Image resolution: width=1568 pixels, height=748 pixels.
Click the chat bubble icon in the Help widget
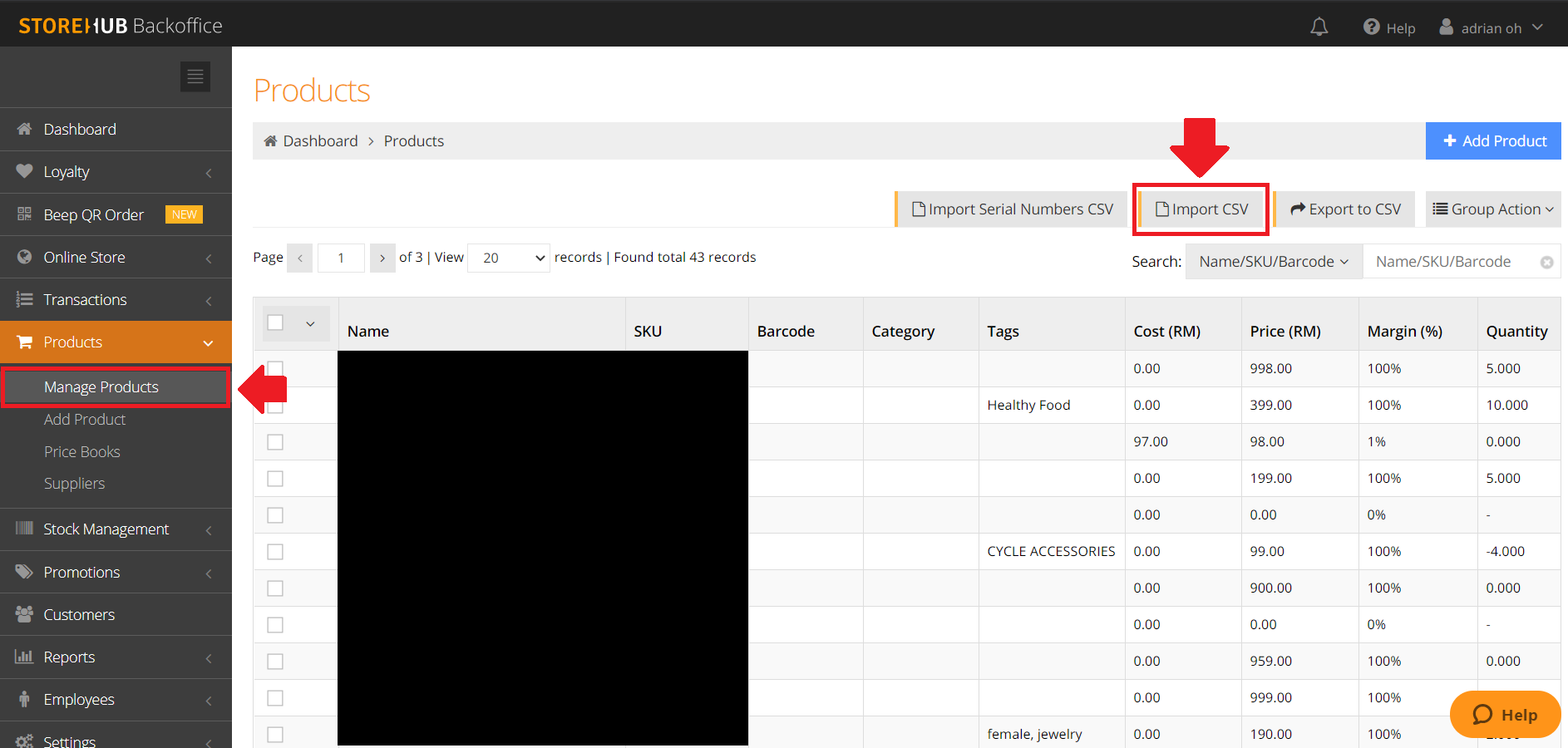coord(1482,715)
